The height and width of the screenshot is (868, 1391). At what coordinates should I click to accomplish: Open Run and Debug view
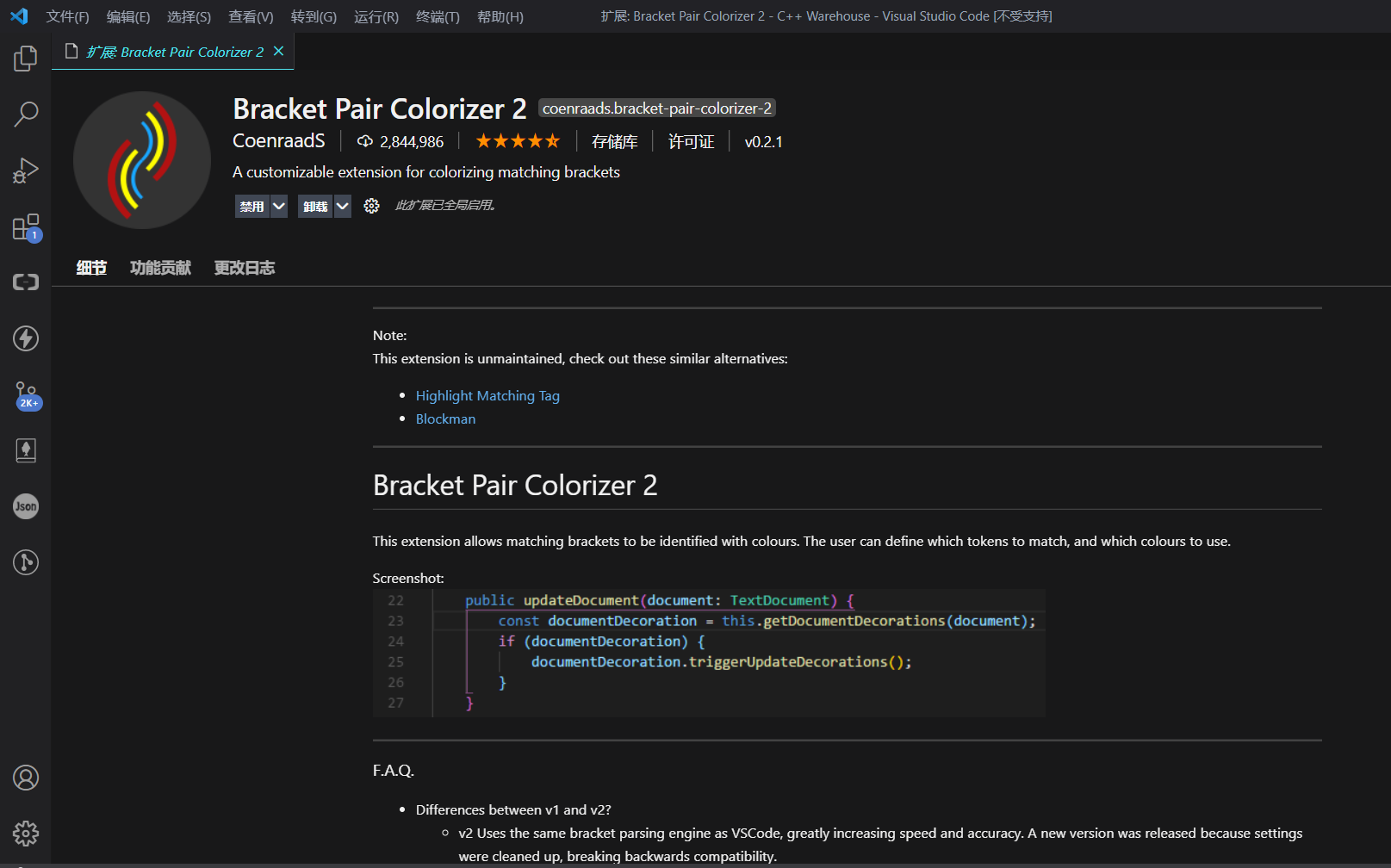pos(26,170)
